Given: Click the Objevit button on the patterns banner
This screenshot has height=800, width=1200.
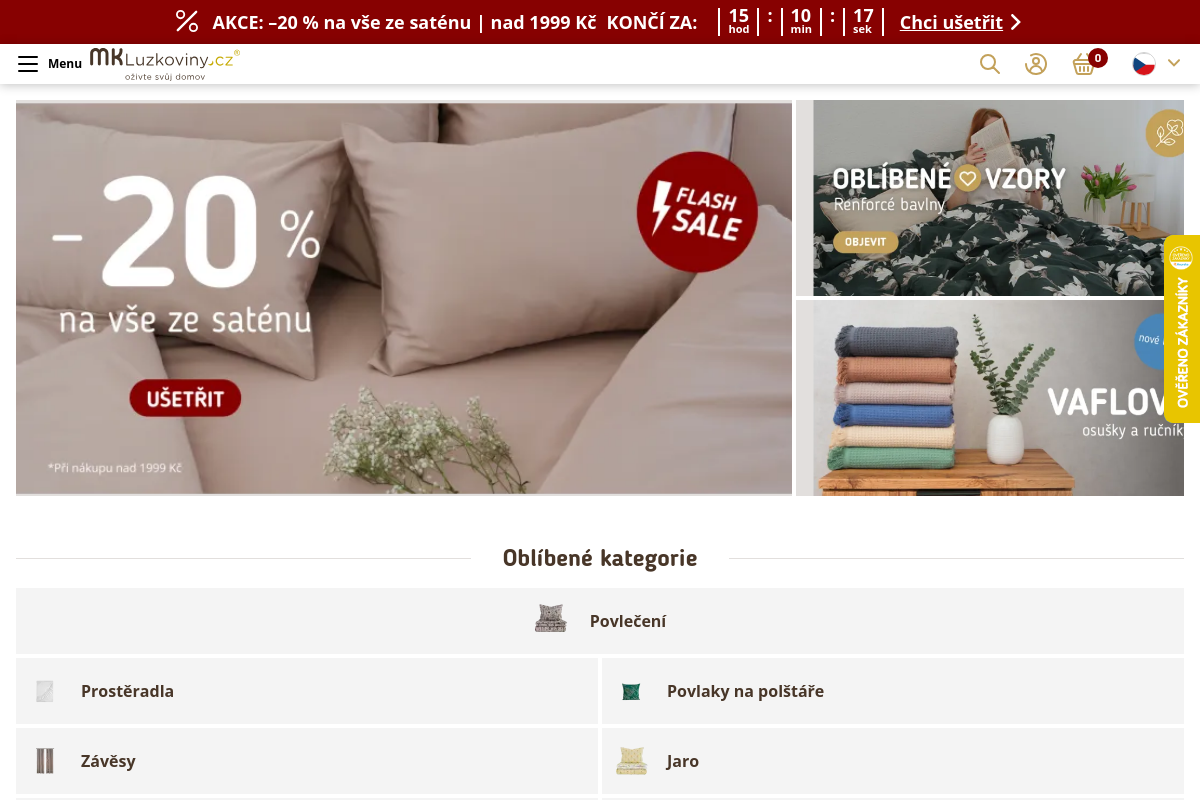Looking at the screenshot, I should (865, 242).
